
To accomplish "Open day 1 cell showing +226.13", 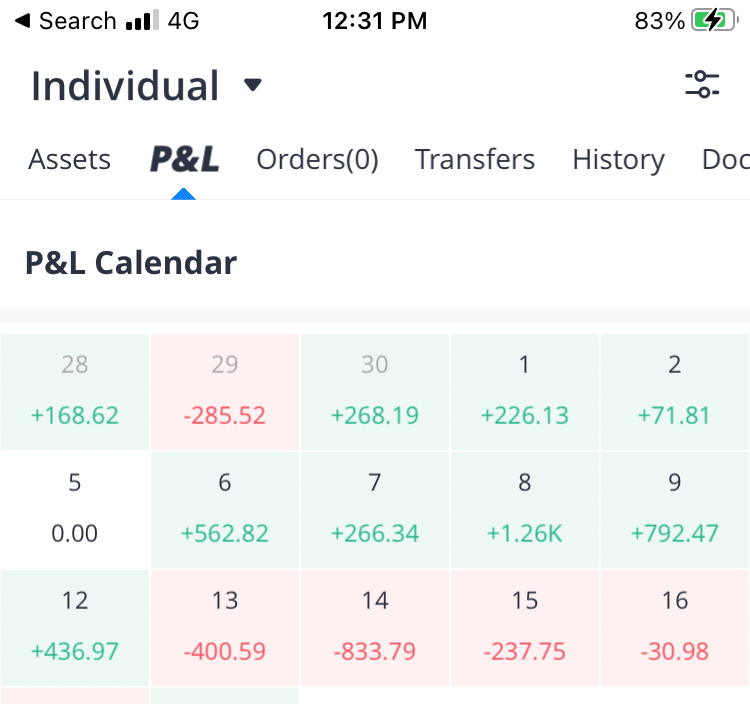I will (525, 391).
